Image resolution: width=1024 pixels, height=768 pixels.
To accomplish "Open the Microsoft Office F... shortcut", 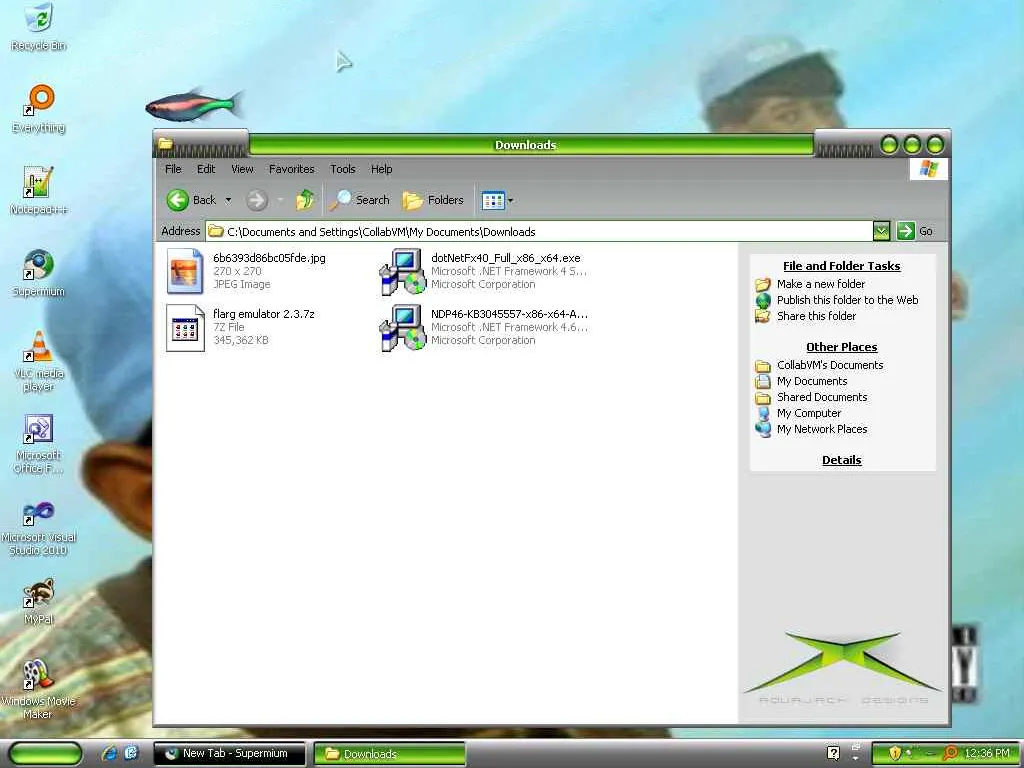I will [x=39, y=444].
